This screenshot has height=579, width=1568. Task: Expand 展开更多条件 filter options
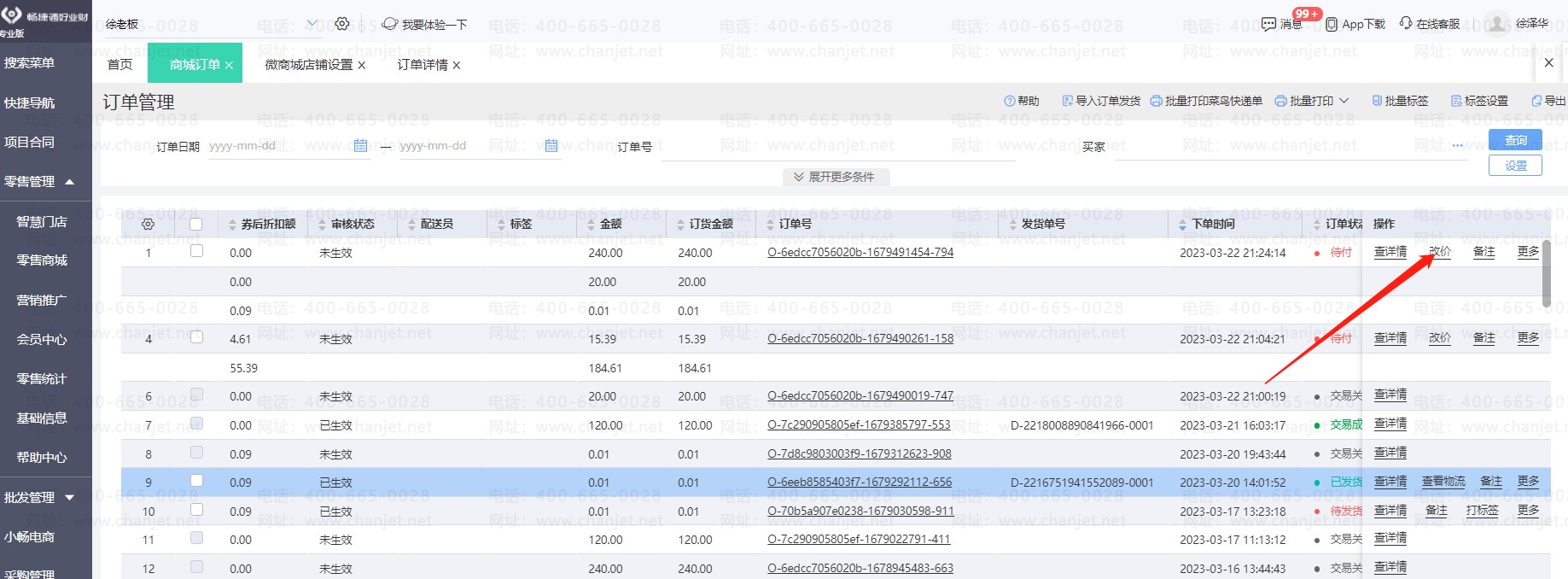pyautogui.click(x=835, y=177)
